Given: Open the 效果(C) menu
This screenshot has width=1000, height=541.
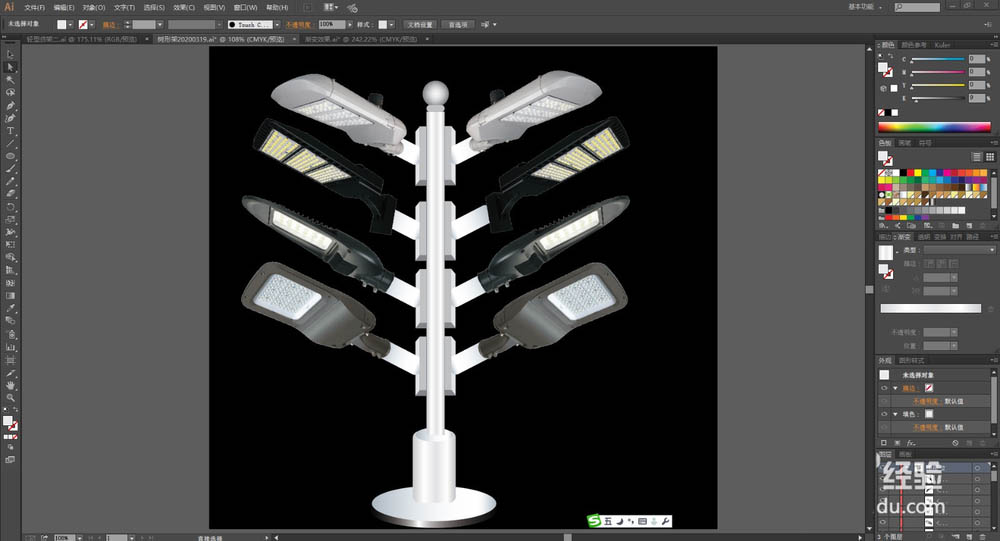Looking at the screenshot, I should pos(186,7).
